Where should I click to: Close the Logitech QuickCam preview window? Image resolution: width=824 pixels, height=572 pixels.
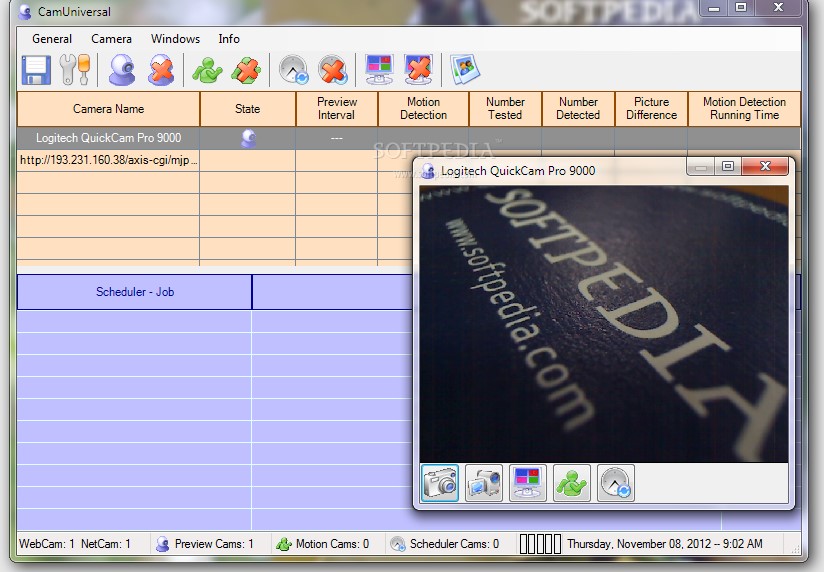click(x=765, y=167)
